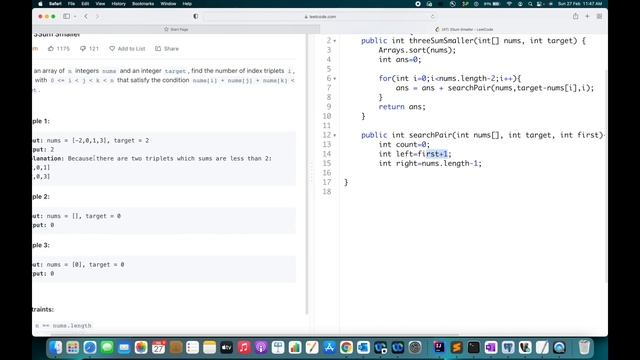Click code line 'int ans=0;'
The height and width of the screenshot is (360, 640).
coord(400,60)
